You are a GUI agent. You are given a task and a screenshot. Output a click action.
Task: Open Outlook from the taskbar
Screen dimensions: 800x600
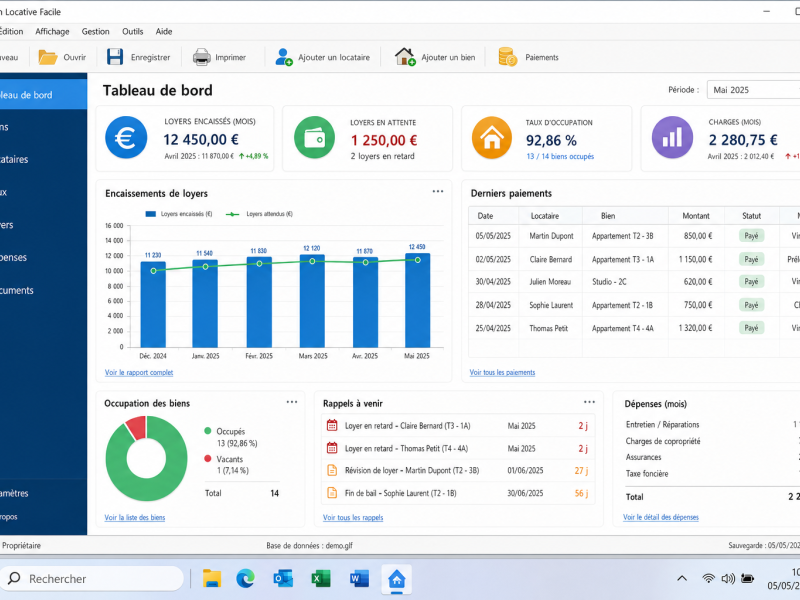point(283,579)
